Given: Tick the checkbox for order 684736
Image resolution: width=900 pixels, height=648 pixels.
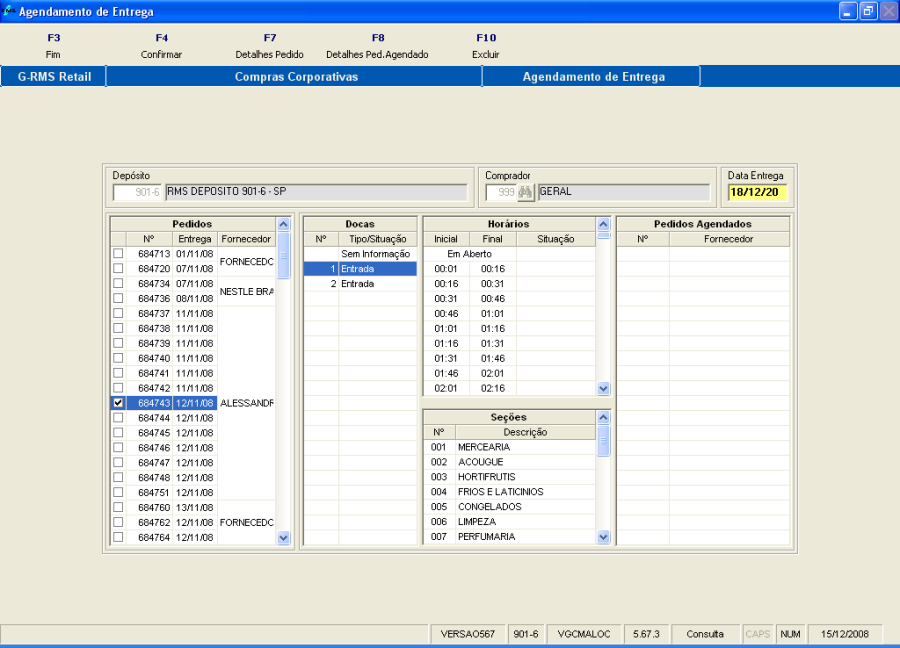Looking at the screenshot, I should pos(118,298).
